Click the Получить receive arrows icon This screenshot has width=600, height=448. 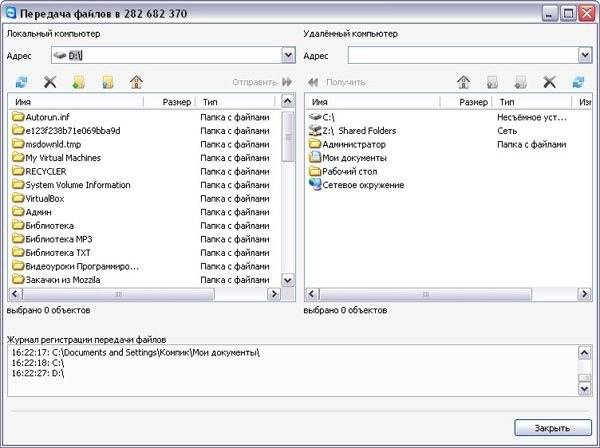click(x=313, y=82)
